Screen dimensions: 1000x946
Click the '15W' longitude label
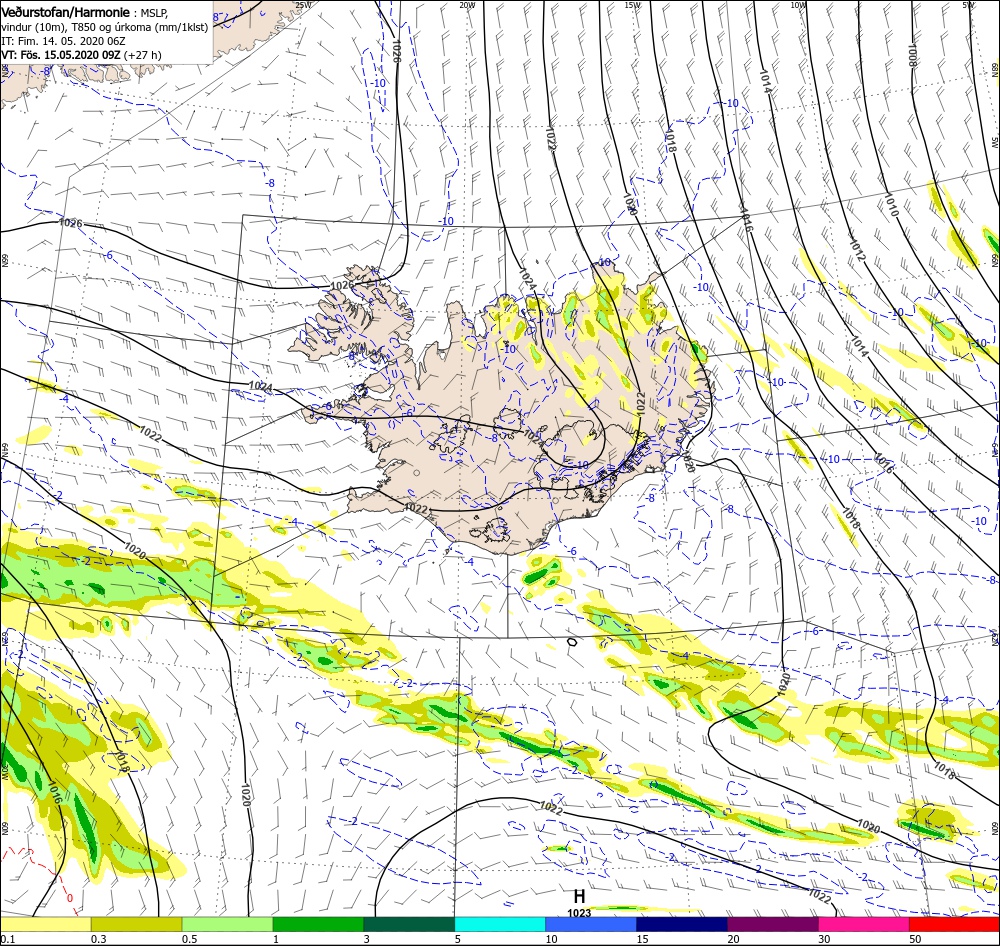(x=633, y=5)
